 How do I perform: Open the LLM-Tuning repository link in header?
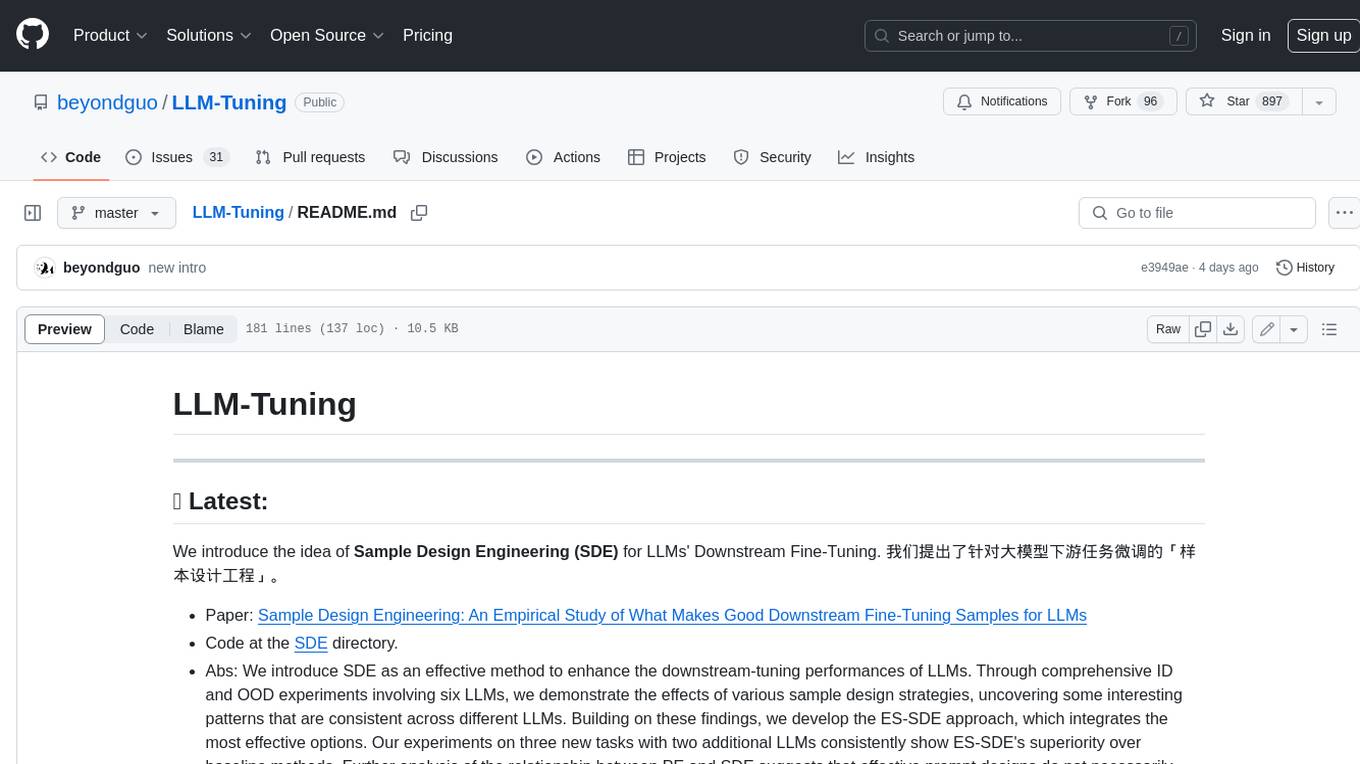[x=229, y=102]
